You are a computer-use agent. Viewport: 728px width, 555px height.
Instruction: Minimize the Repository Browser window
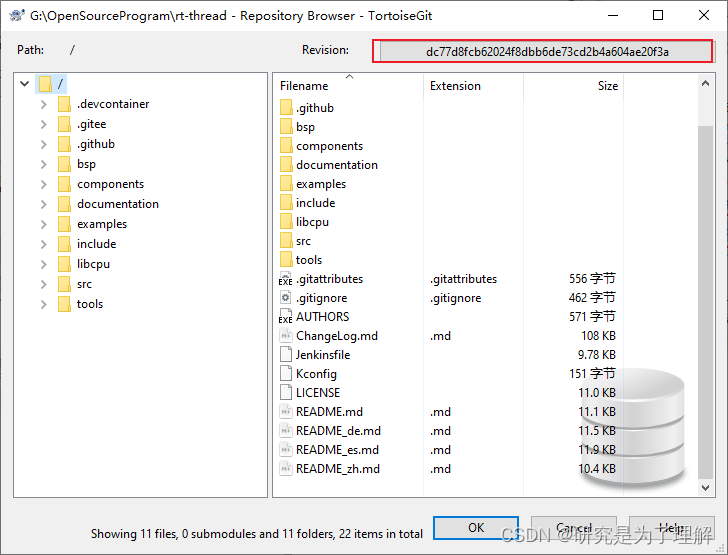(x=613, y=15)
